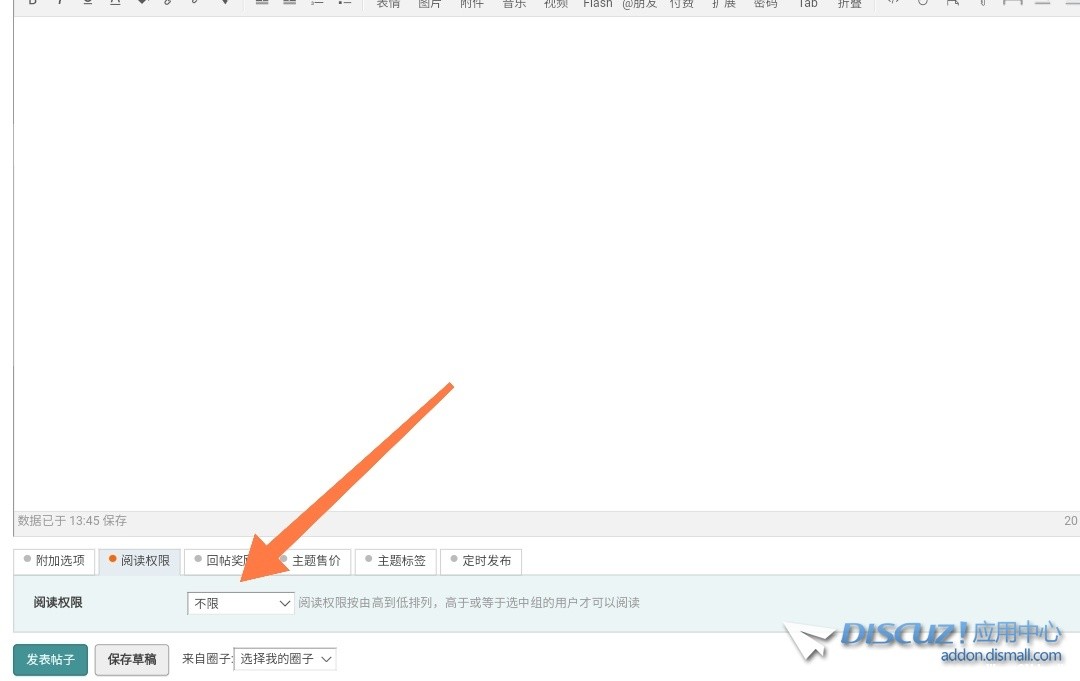The image size is (1080, 681).
Task: Switch to the 主题售价 tab
Action: (311, 561)
